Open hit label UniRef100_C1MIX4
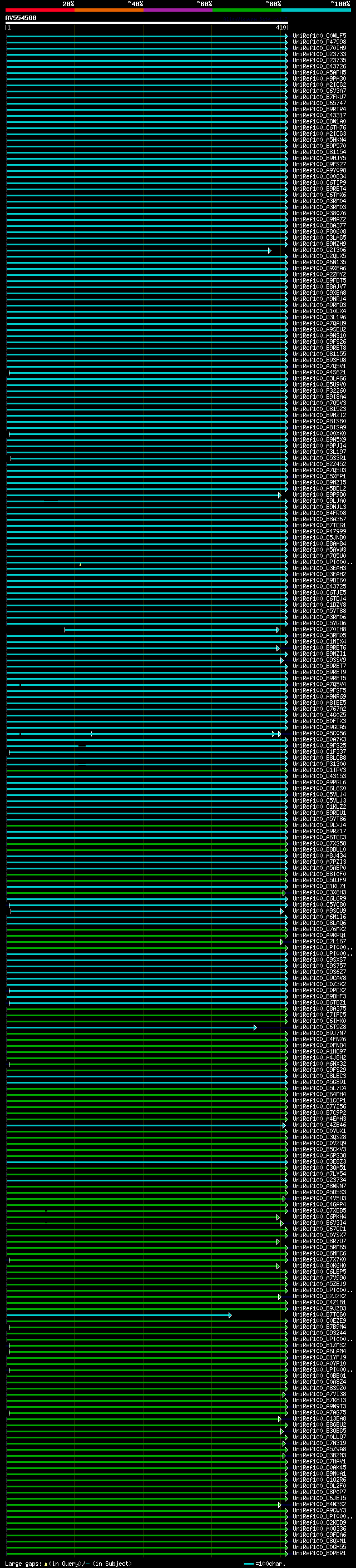Viewport: 356px width, 1568px height. click(319, 642)
